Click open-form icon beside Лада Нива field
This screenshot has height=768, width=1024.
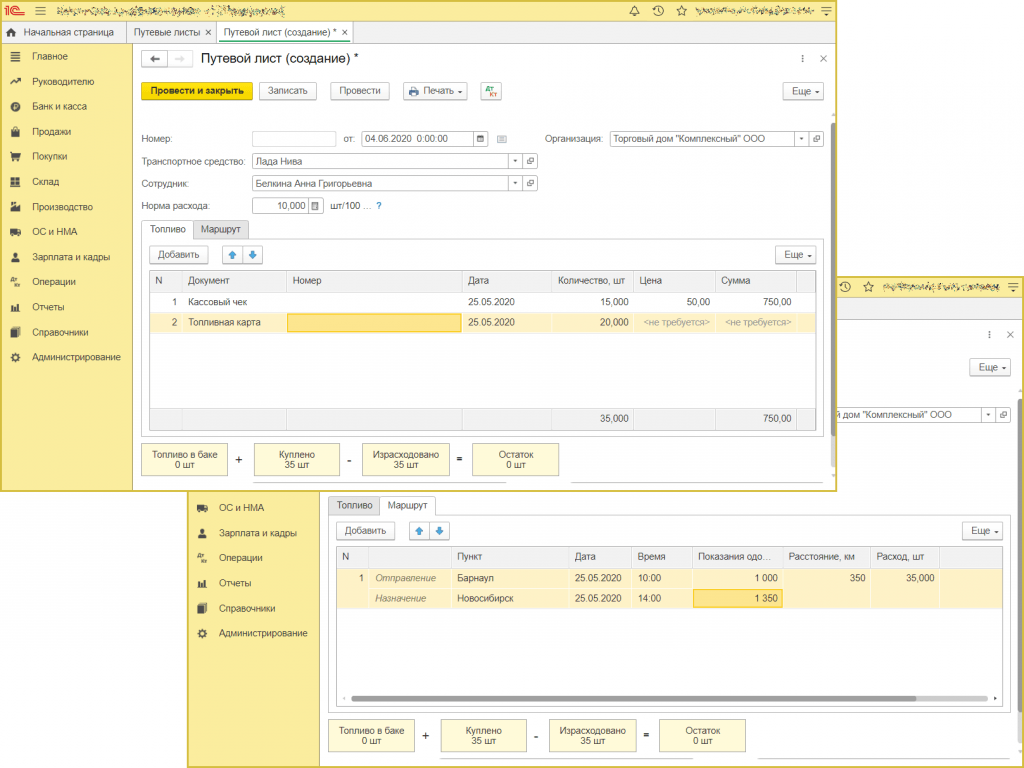coord(531,161)
